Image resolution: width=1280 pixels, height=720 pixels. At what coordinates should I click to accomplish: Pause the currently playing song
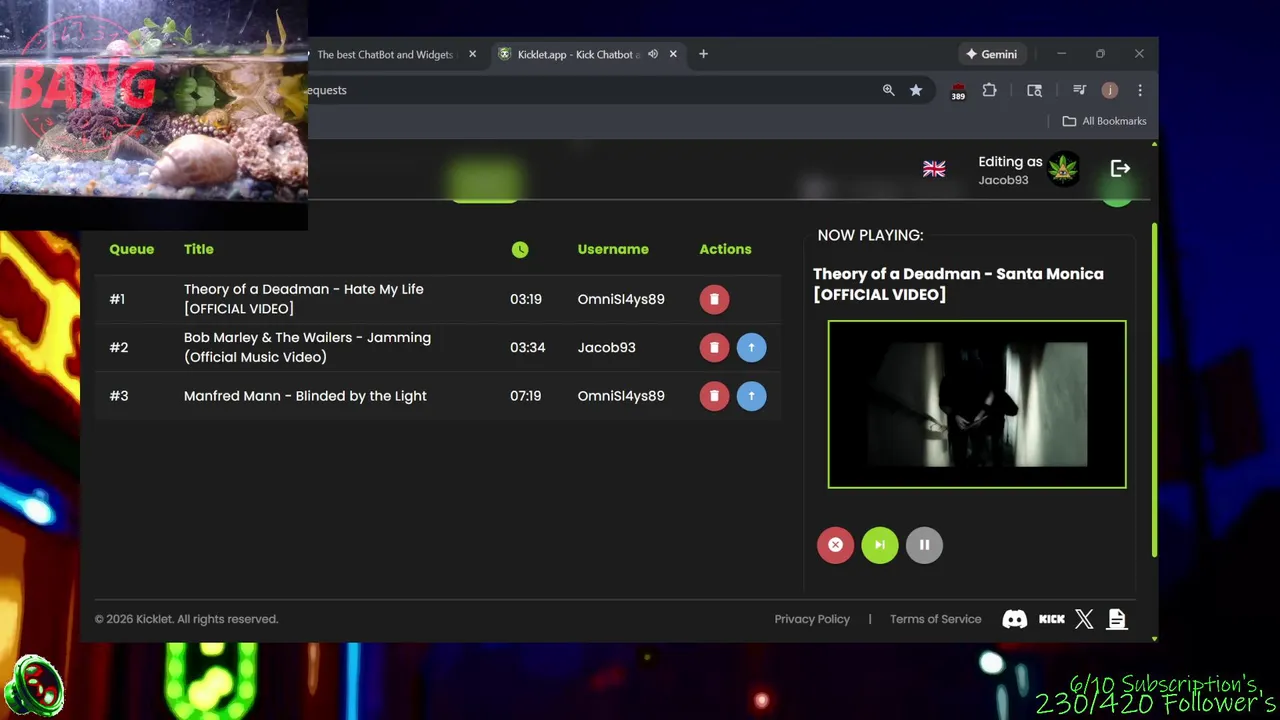924,545
